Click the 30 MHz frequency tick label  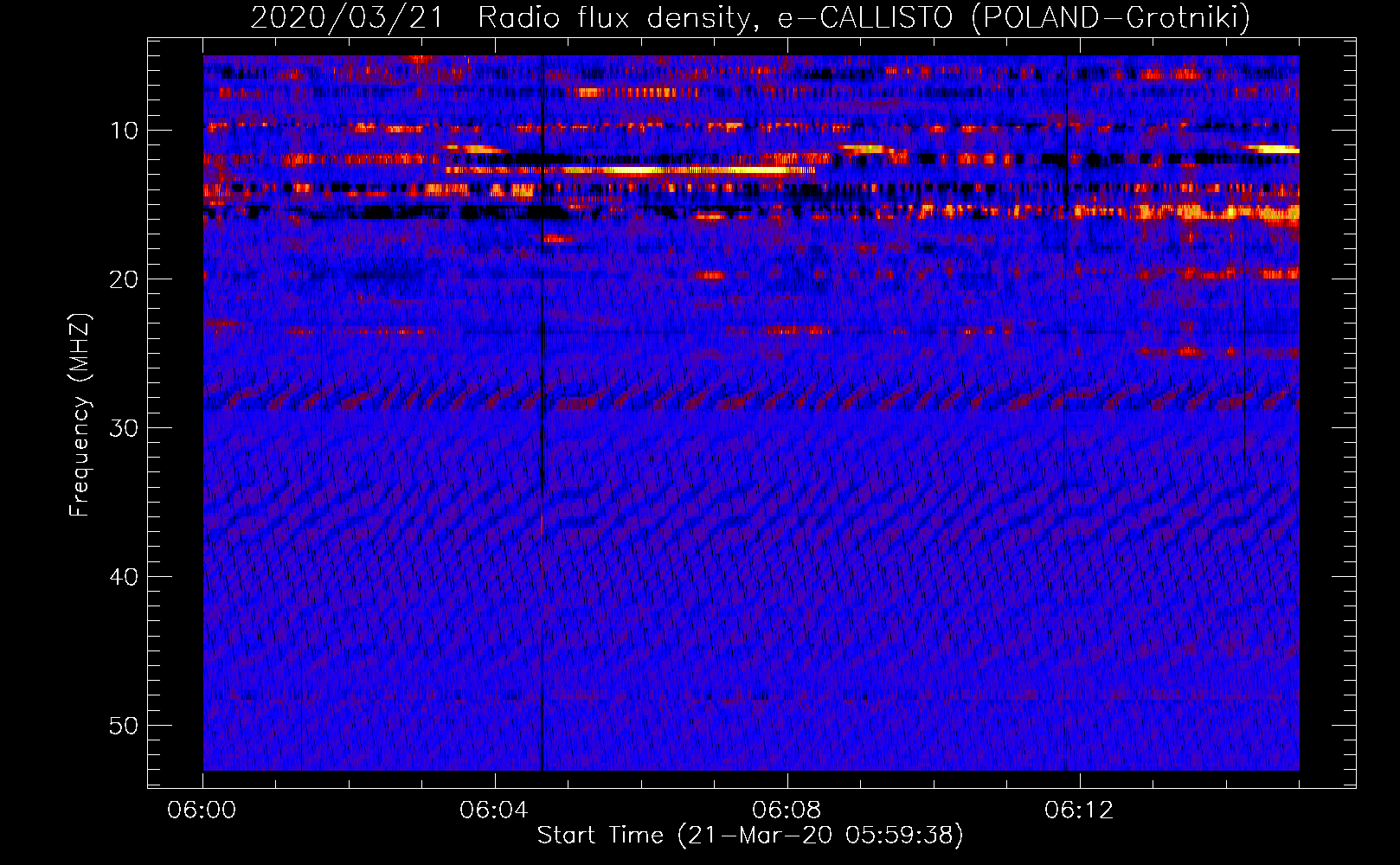(125, 428)
